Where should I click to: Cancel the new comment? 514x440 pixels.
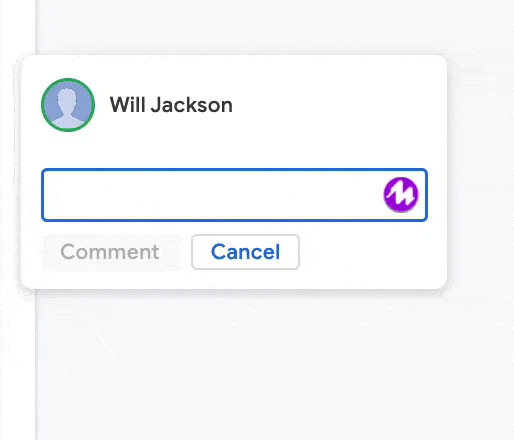[245, 252]
